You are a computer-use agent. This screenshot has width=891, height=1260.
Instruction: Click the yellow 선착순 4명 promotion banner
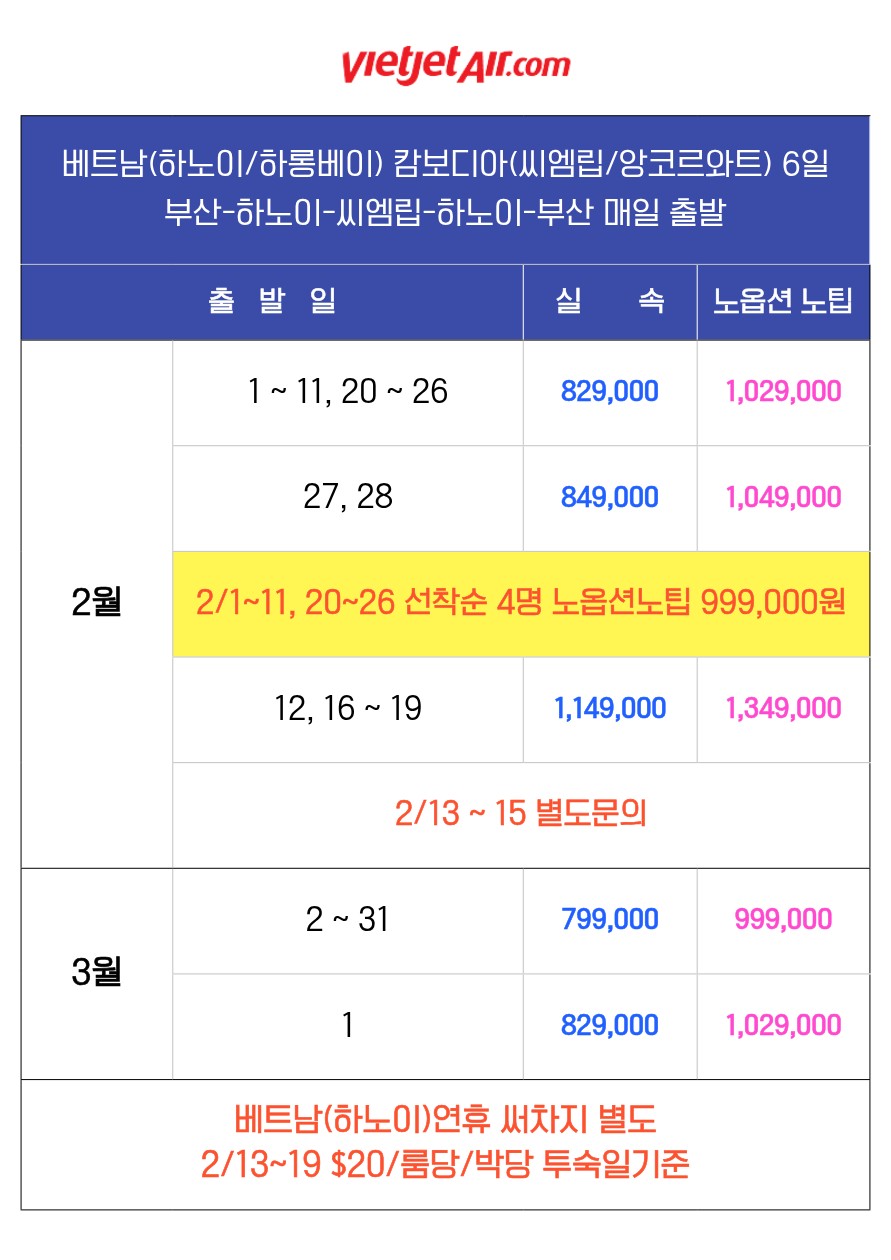point(521,604)
